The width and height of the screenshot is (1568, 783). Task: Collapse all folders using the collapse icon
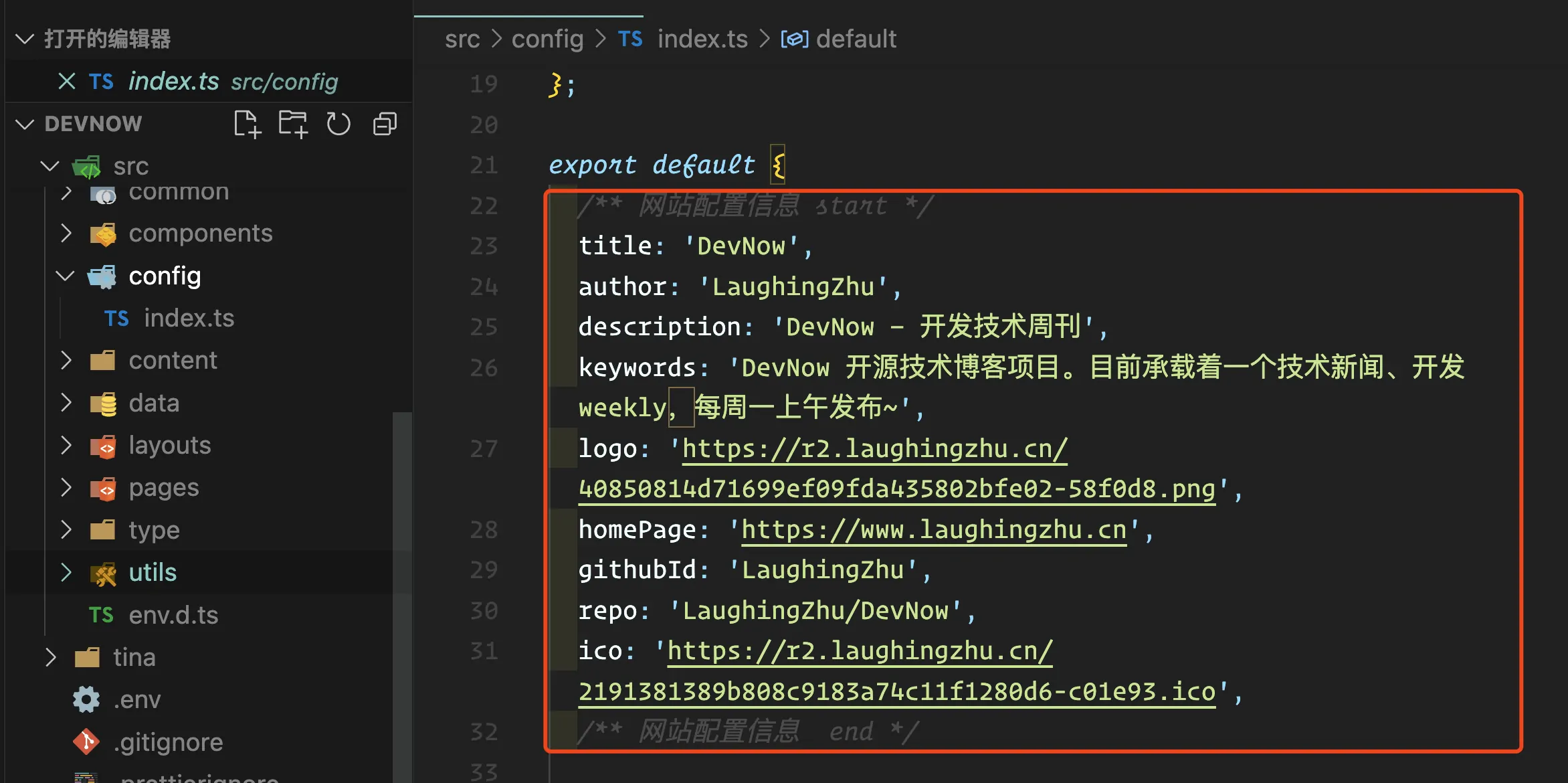tap(385, 124)
